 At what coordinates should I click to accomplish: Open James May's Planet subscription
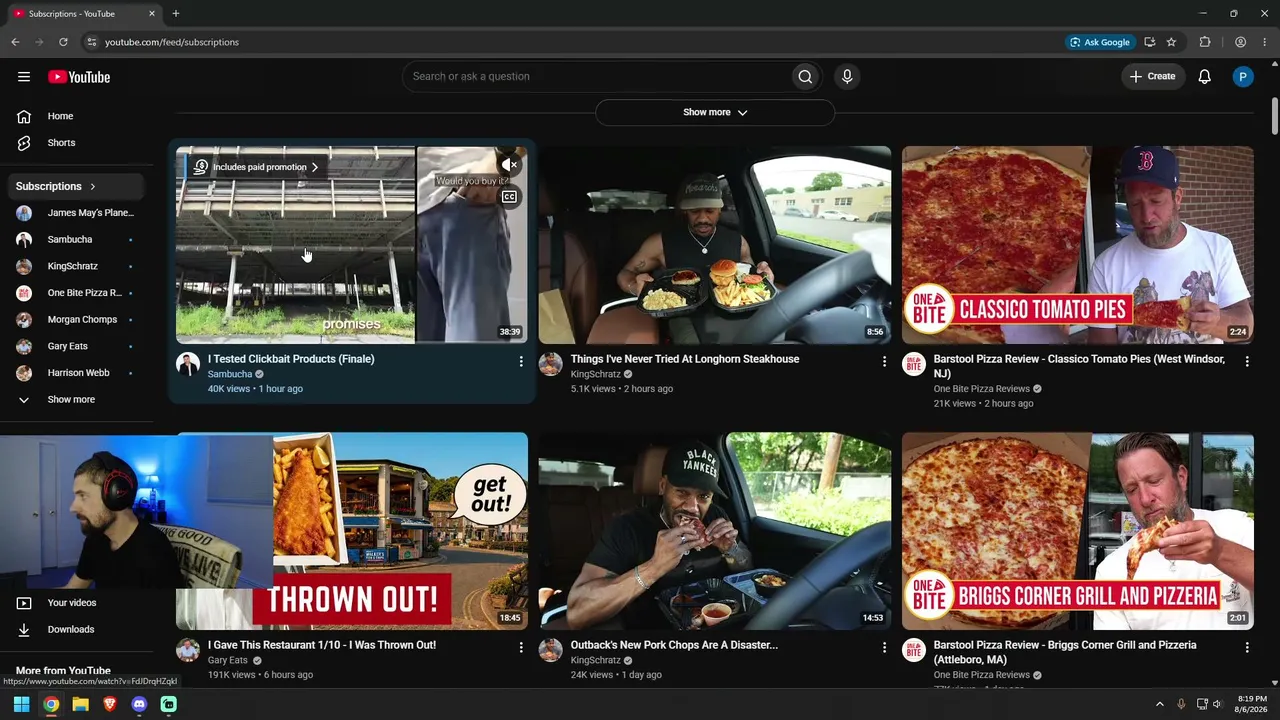click(x=77, y=213)
